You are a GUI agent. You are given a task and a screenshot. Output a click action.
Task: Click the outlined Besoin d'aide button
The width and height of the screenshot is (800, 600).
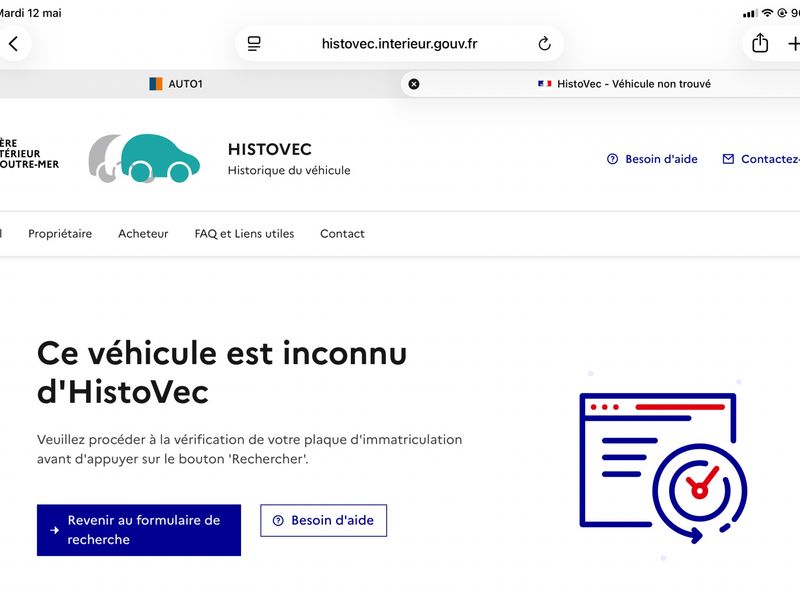point(323,520)
